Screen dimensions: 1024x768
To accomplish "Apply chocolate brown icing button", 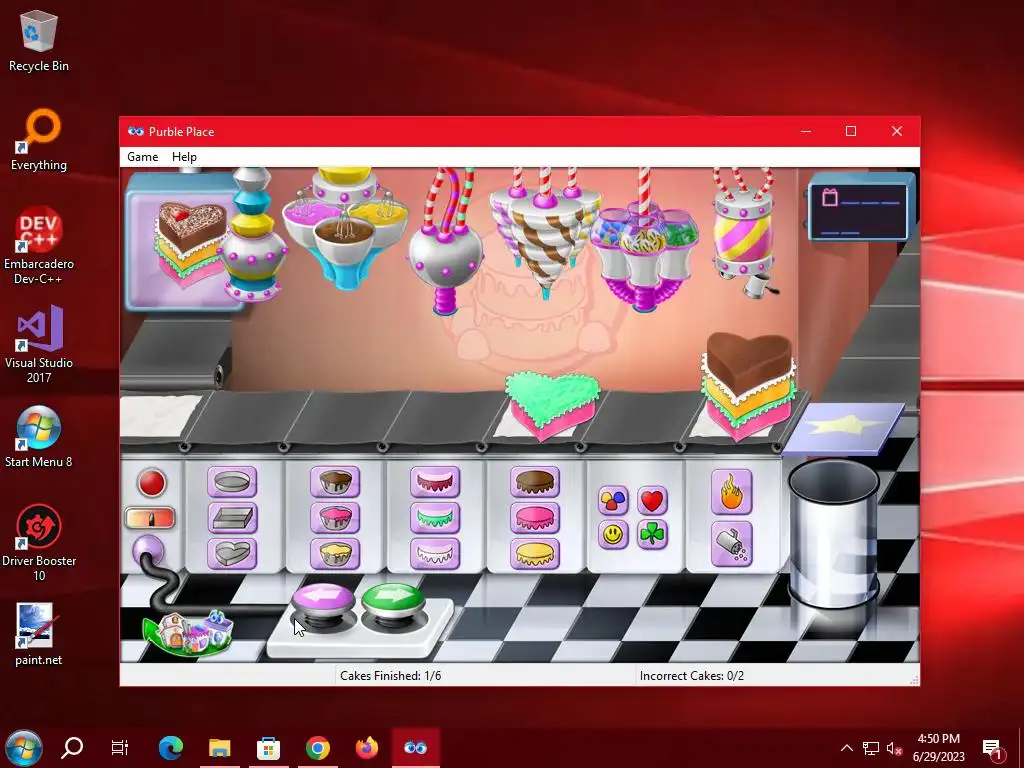I will pyautogui.click(x=535, y=482).
